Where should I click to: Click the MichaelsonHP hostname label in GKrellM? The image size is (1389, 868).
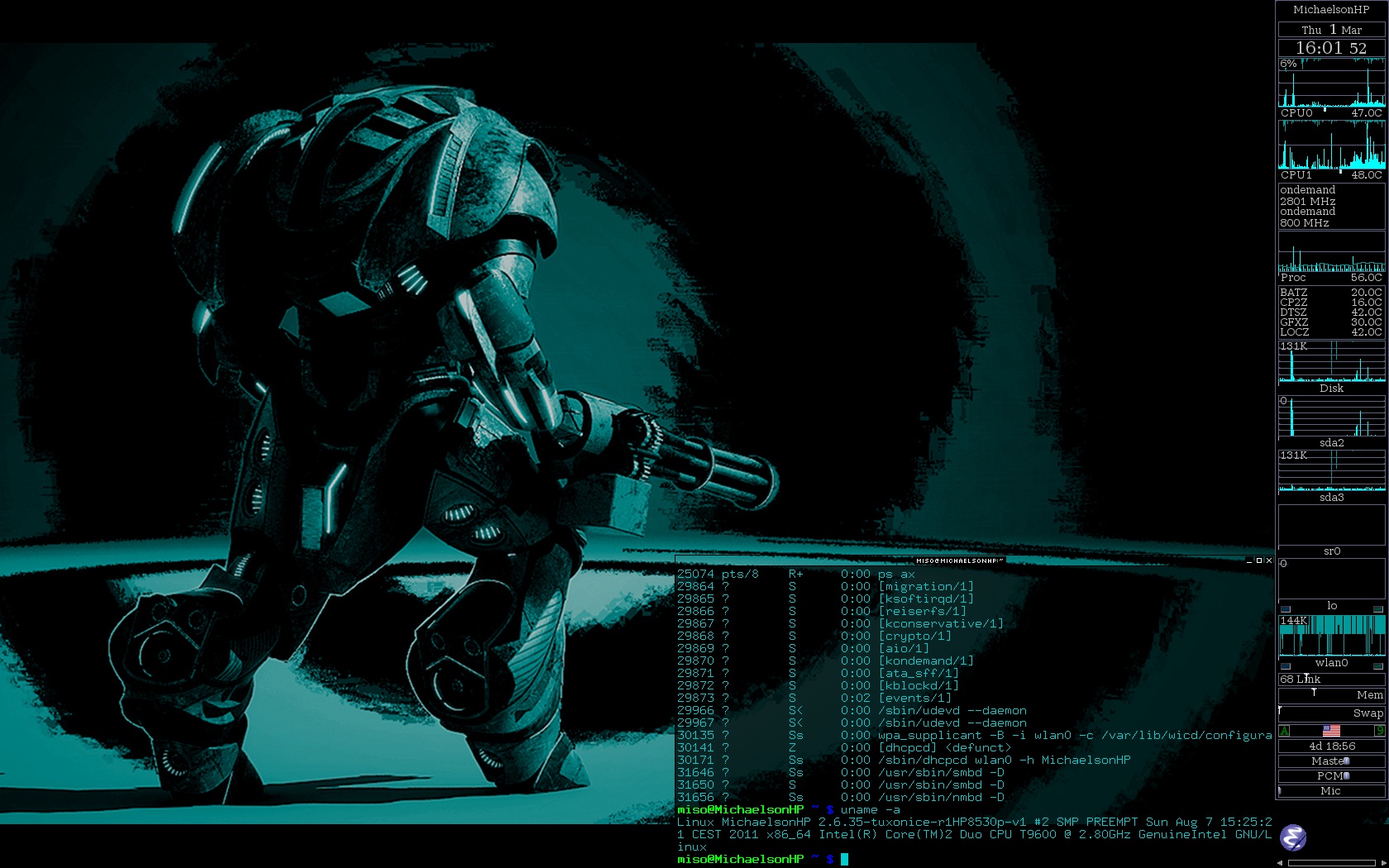[1331, 10]
